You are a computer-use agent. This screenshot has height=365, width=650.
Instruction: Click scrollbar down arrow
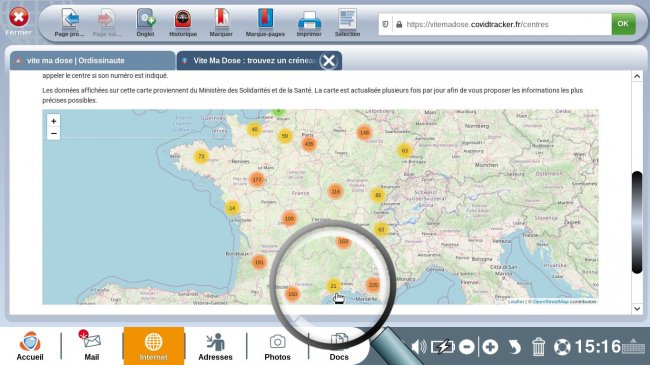(637, 309)
